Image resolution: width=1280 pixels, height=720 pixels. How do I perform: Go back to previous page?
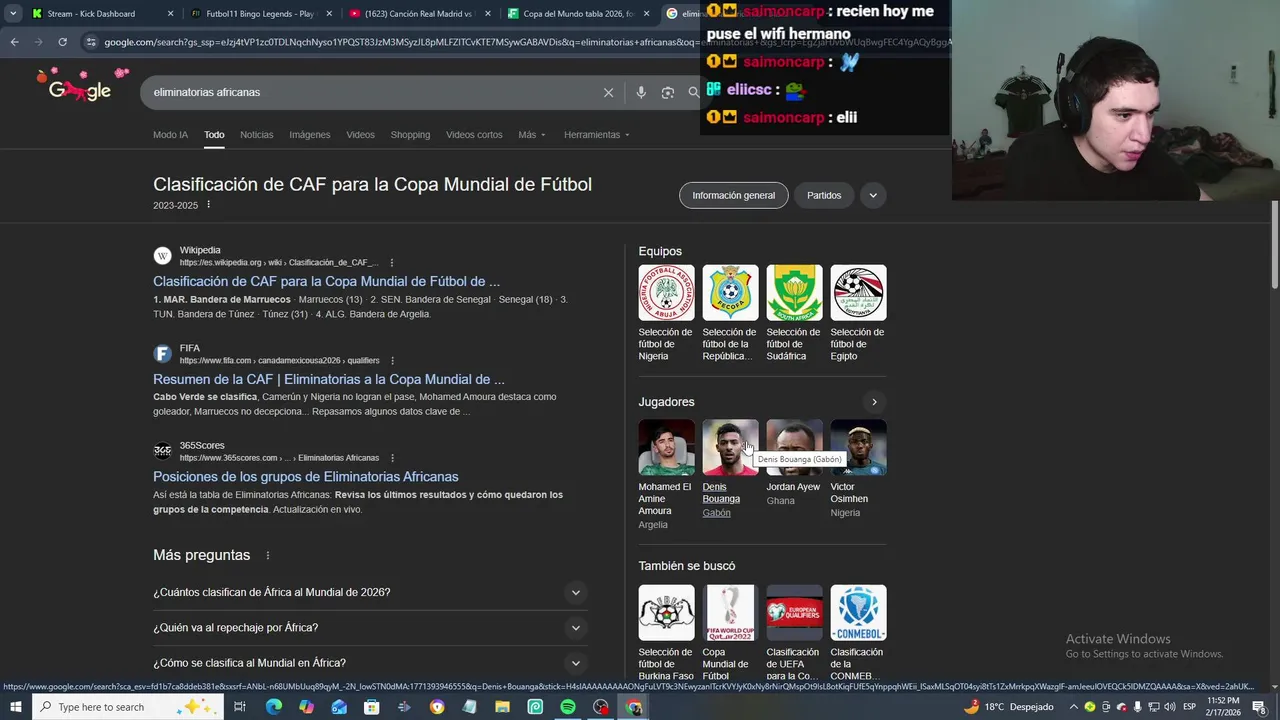tap(14, 42)
